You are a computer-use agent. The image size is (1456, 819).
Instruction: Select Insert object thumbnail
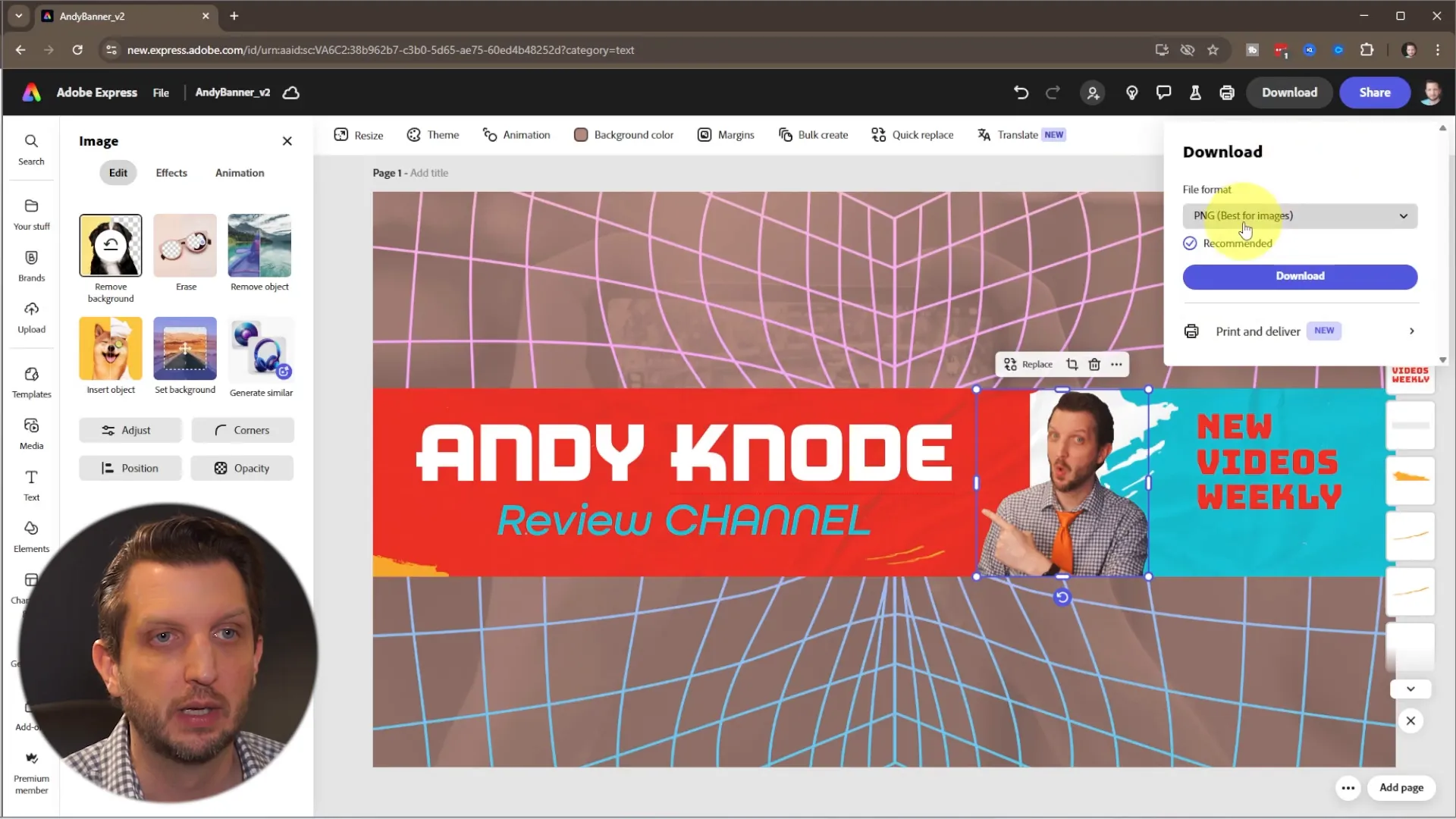111,349
